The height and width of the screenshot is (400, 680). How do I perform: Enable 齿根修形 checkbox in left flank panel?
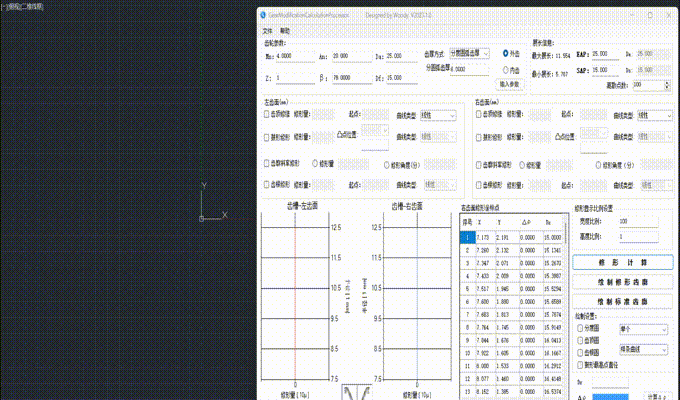pyautogui.click(x=267, y=184)
